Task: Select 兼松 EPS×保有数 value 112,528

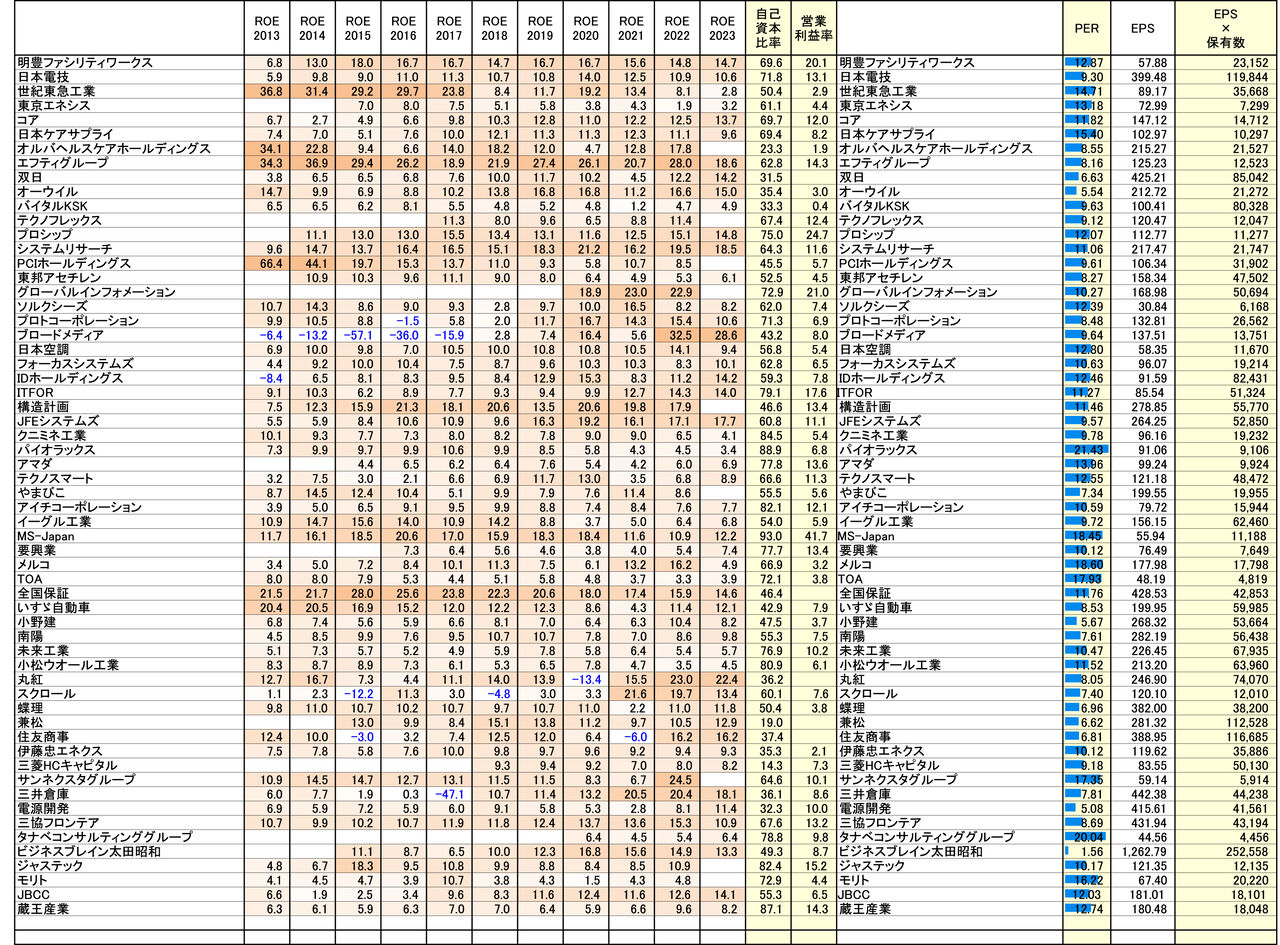Action: 1247,721
